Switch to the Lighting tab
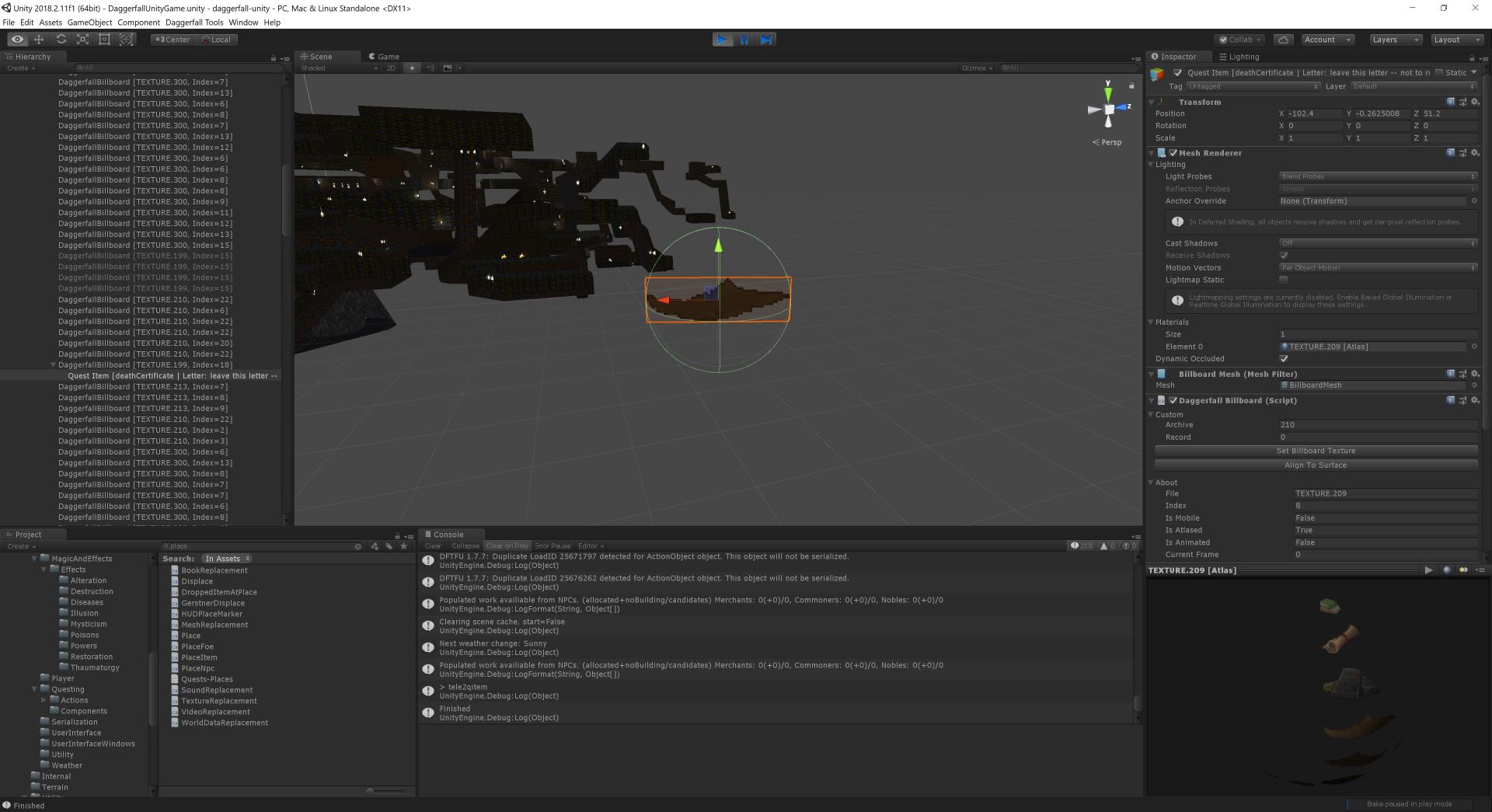Viewport: 1492px width, 812px height. tap(1239, 57)
